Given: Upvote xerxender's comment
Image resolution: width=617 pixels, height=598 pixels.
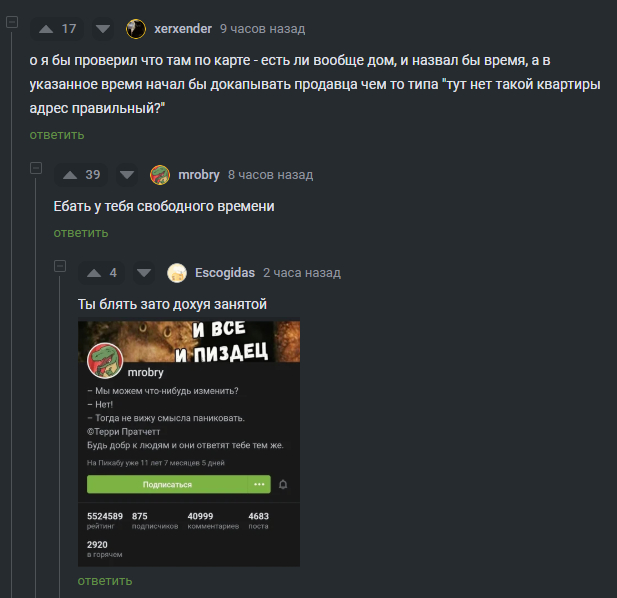Looking at the screenshot, I should click(46, 29).
